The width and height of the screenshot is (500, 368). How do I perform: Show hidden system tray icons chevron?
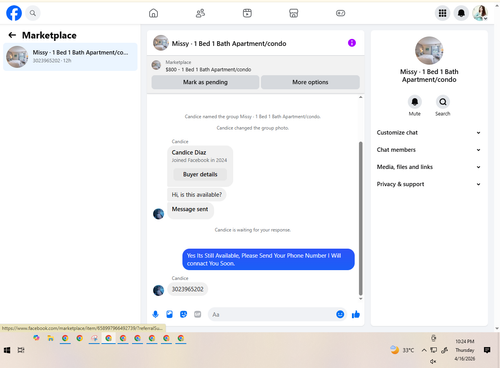[x=424, y=350]
